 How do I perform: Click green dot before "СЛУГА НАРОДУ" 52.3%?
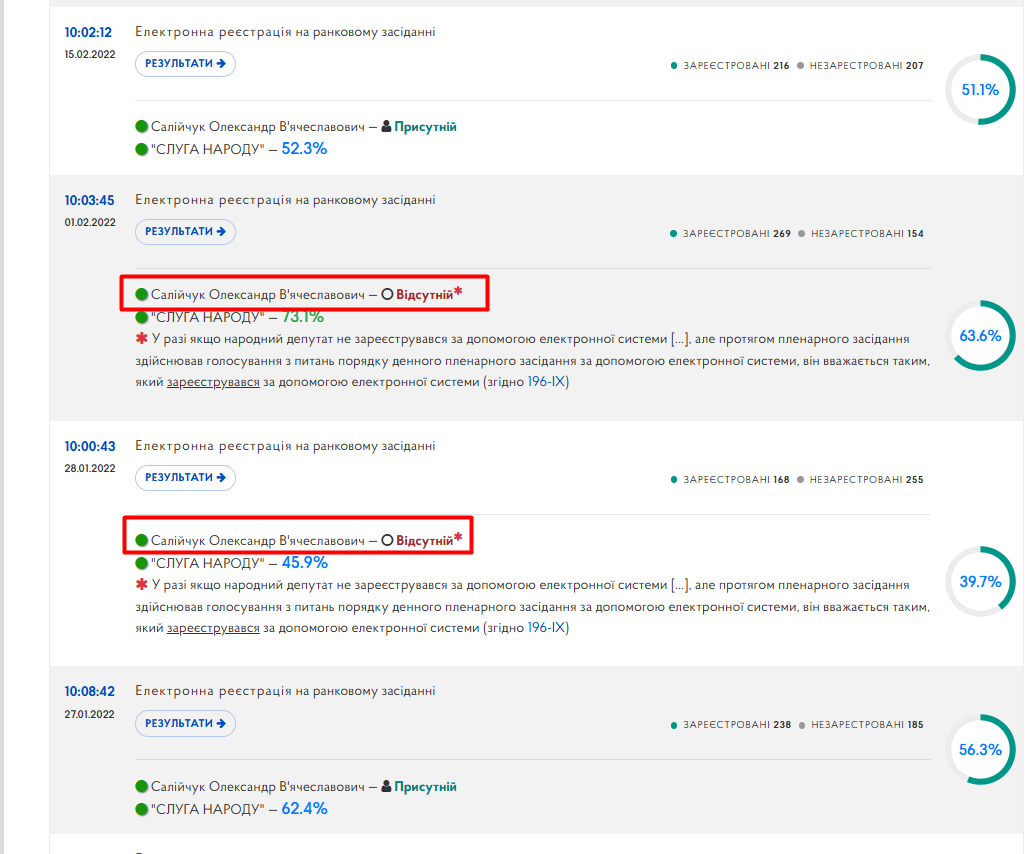(x=141, y=149)
